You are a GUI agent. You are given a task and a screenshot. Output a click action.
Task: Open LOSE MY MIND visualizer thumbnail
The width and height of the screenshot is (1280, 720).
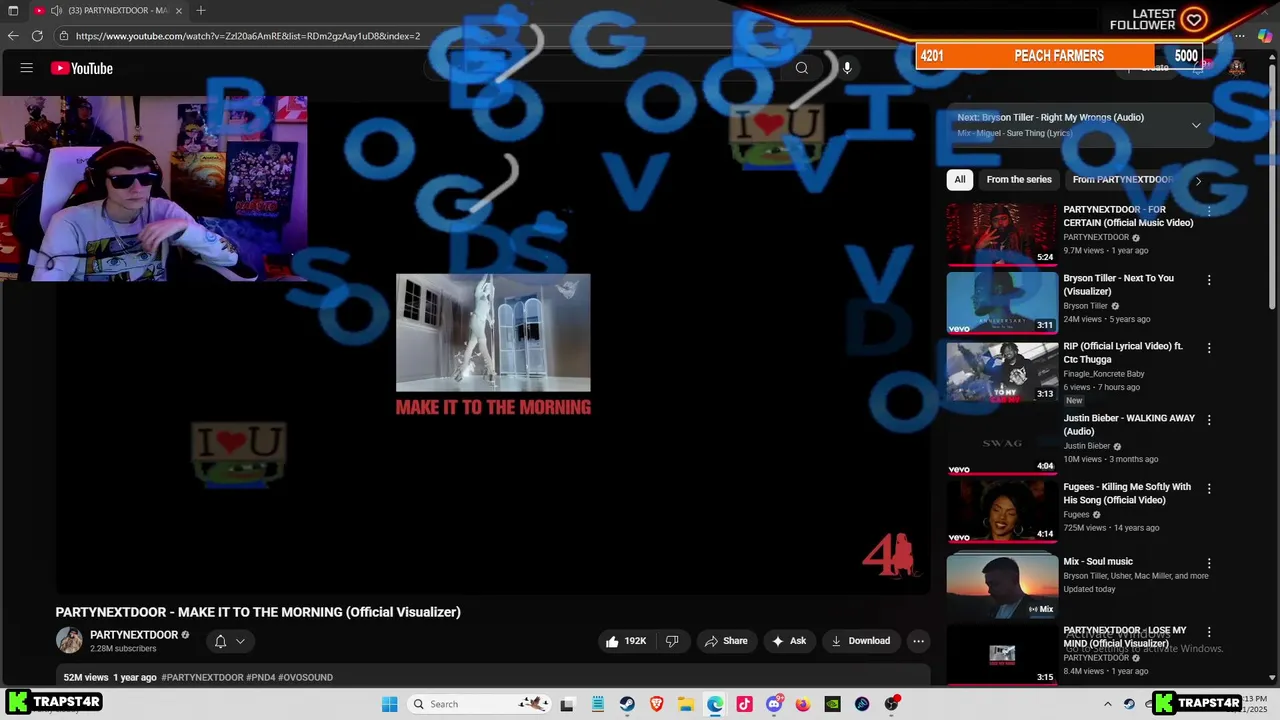click(1002, 654)
